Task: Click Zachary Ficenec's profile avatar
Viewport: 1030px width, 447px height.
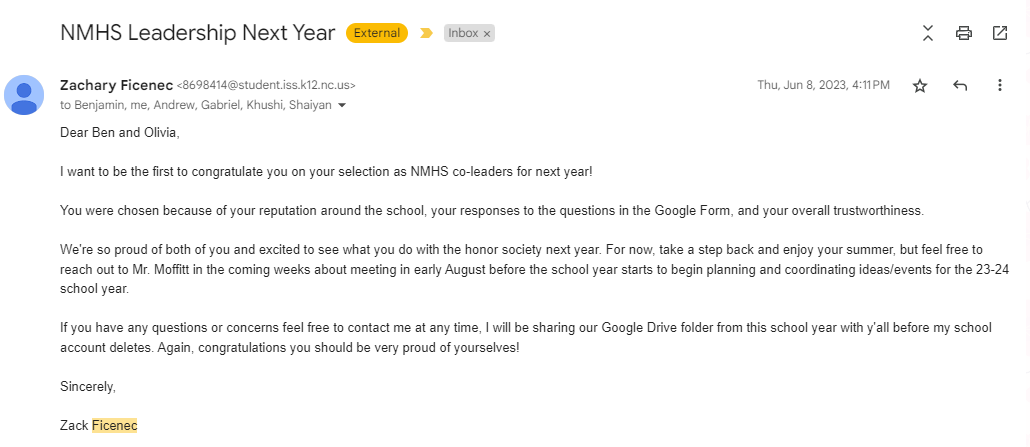Action: tap(24, 95)
